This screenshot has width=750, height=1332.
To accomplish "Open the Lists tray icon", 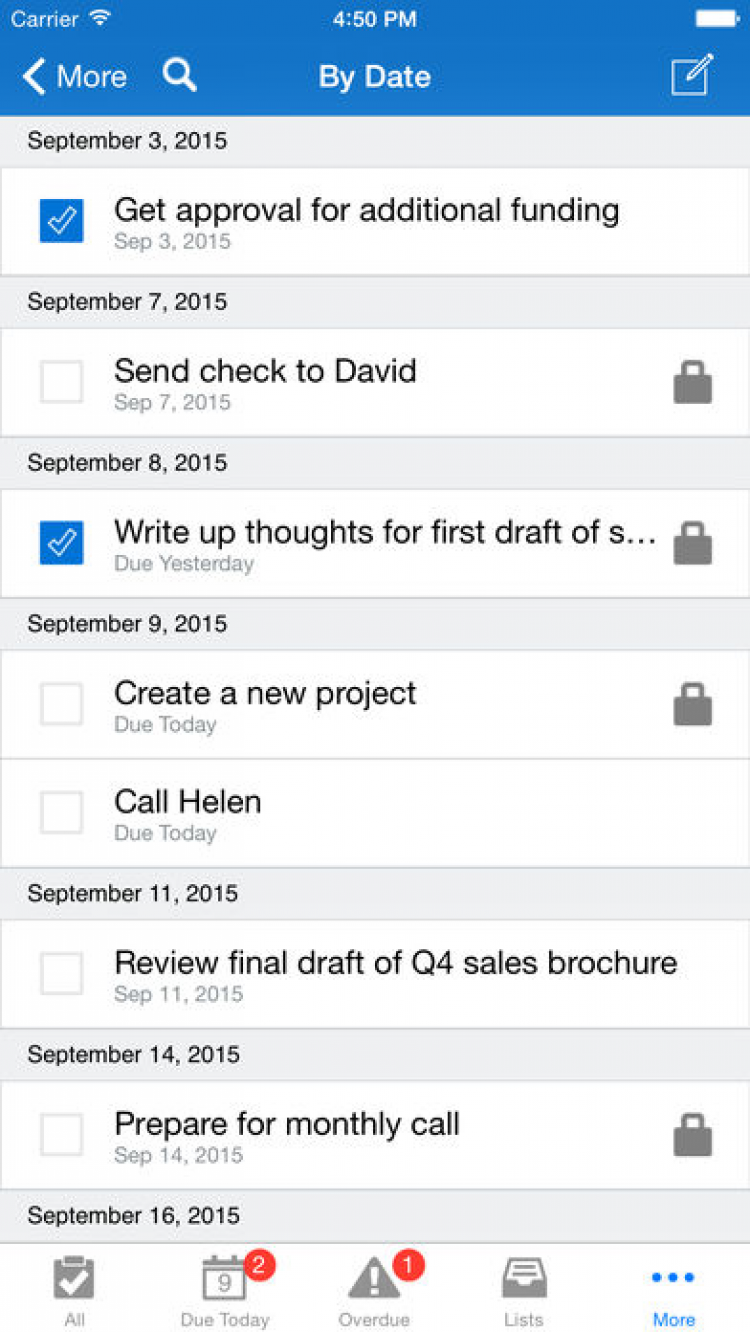I will 523,1290.
